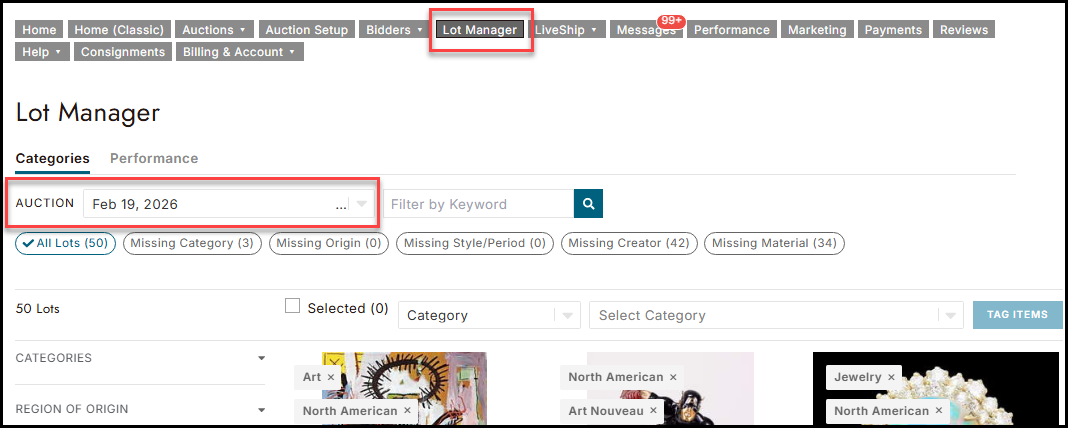
Task: Open Payments page
Action: [893, 30]
